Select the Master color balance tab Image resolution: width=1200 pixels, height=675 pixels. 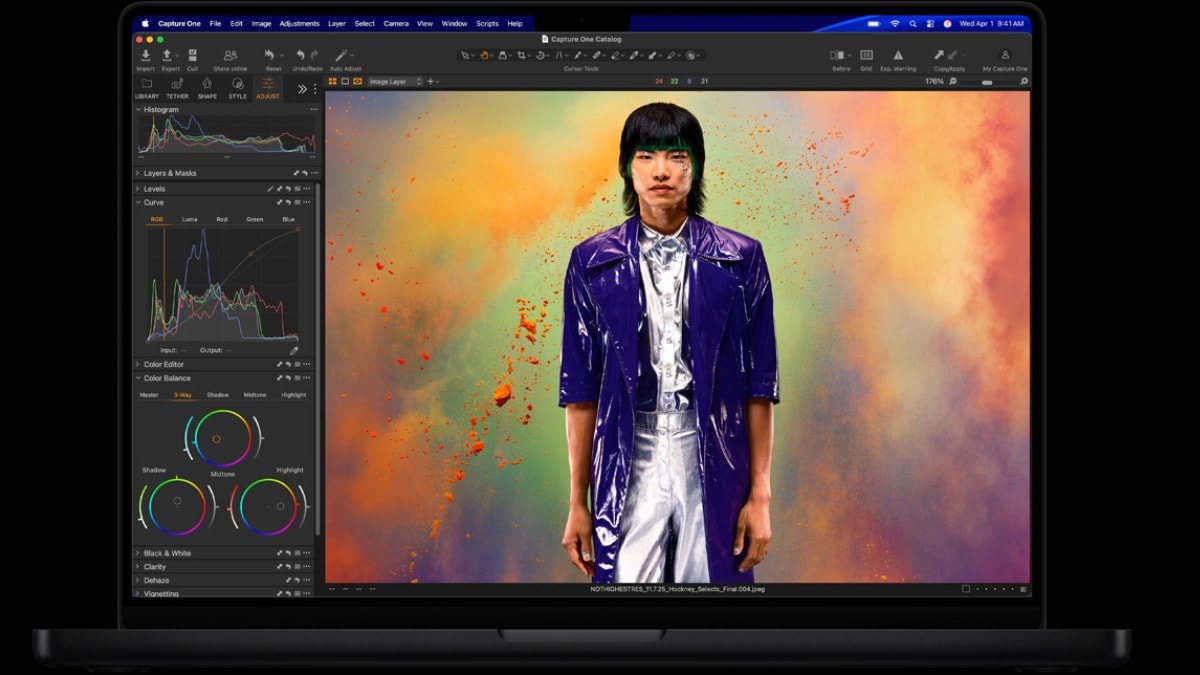(149, 395)
